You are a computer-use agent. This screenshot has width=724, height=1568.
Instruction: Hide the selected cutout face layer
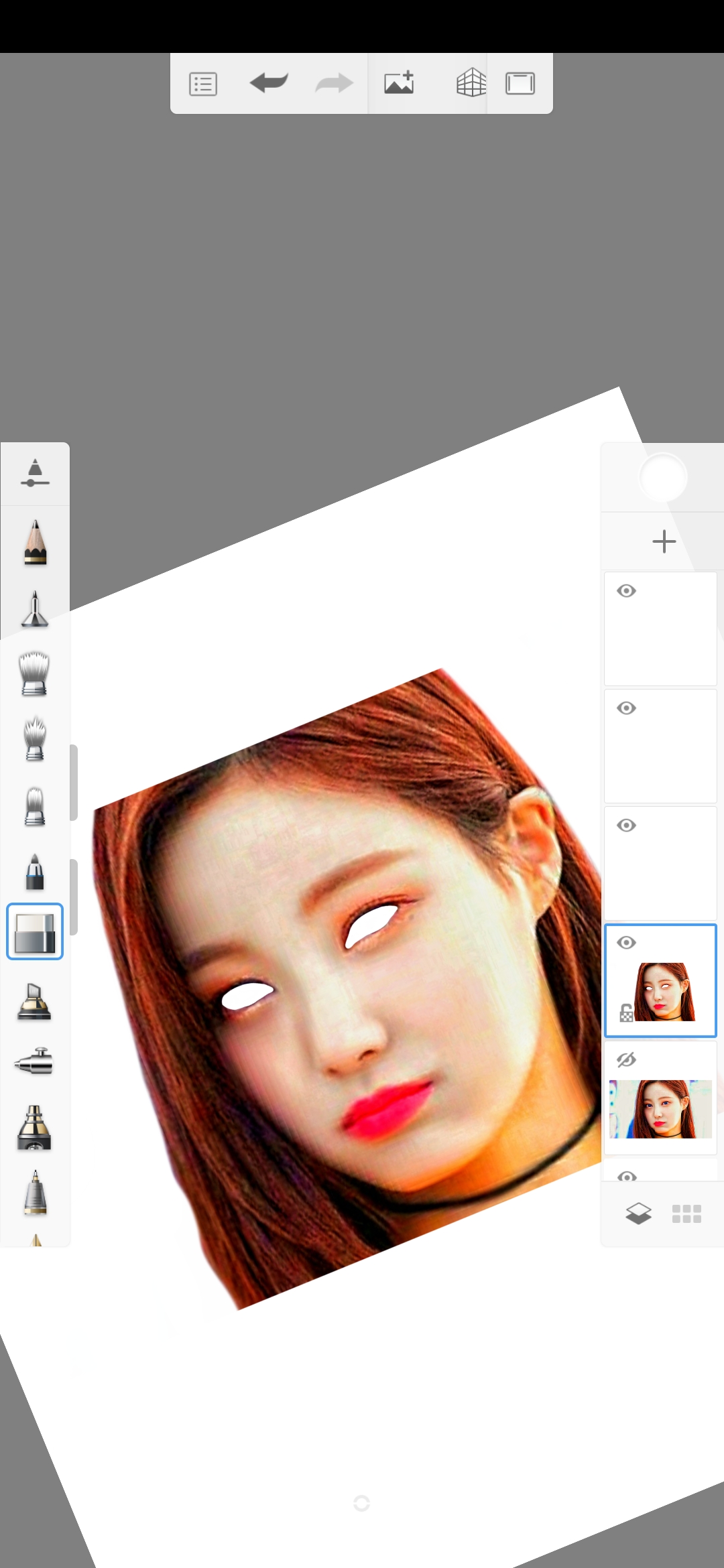(627, 943)
